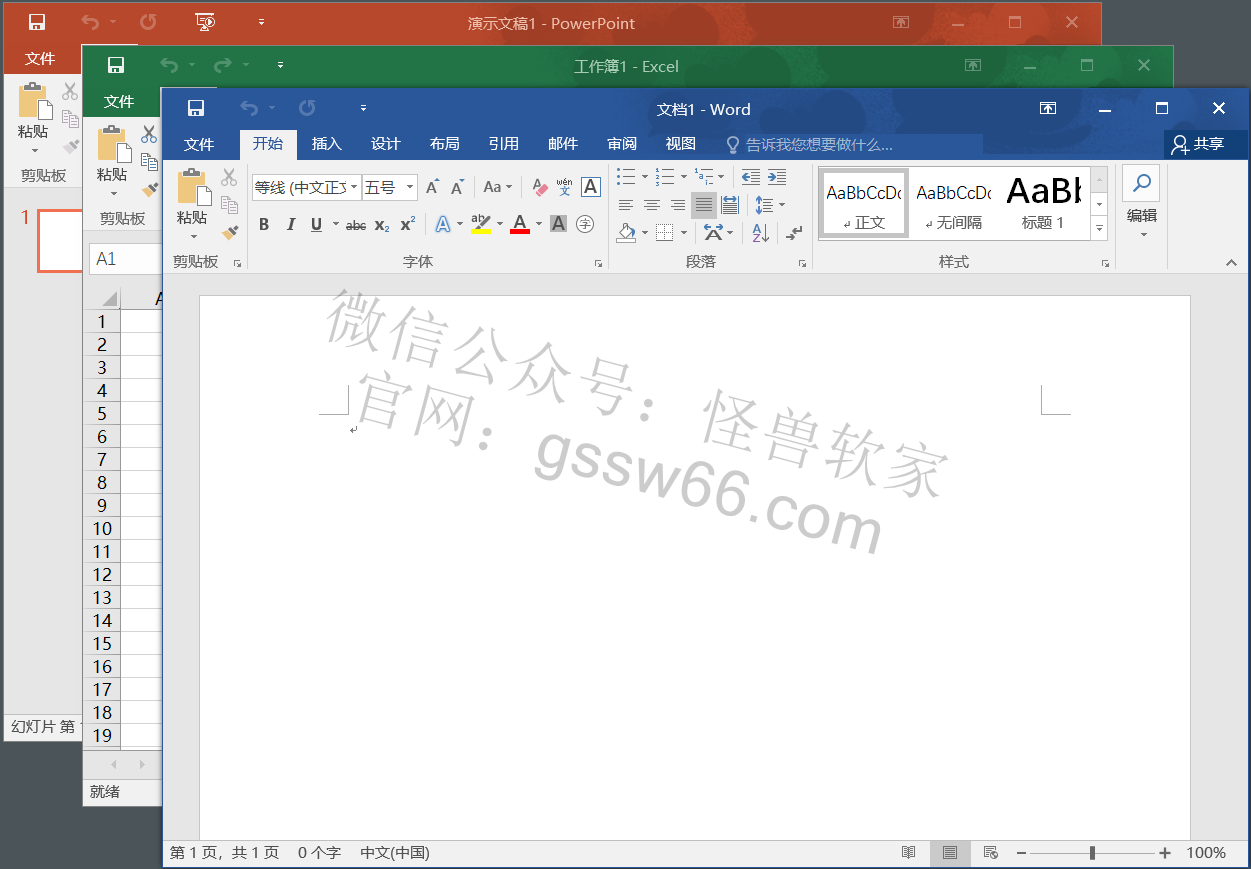Start the slideshow from PowerPoint's quick access toolbar

click(x=205, y=22)
